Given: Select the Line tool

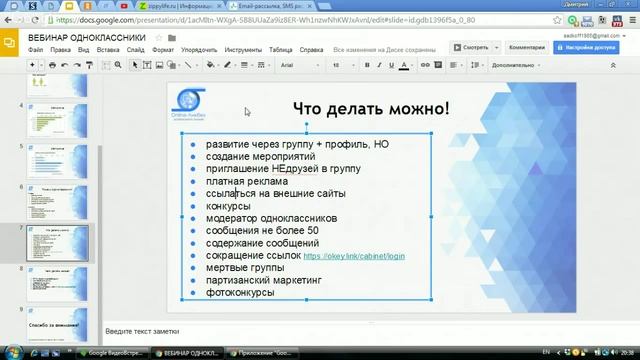Looking at the screenshot, I should (188, 65).
